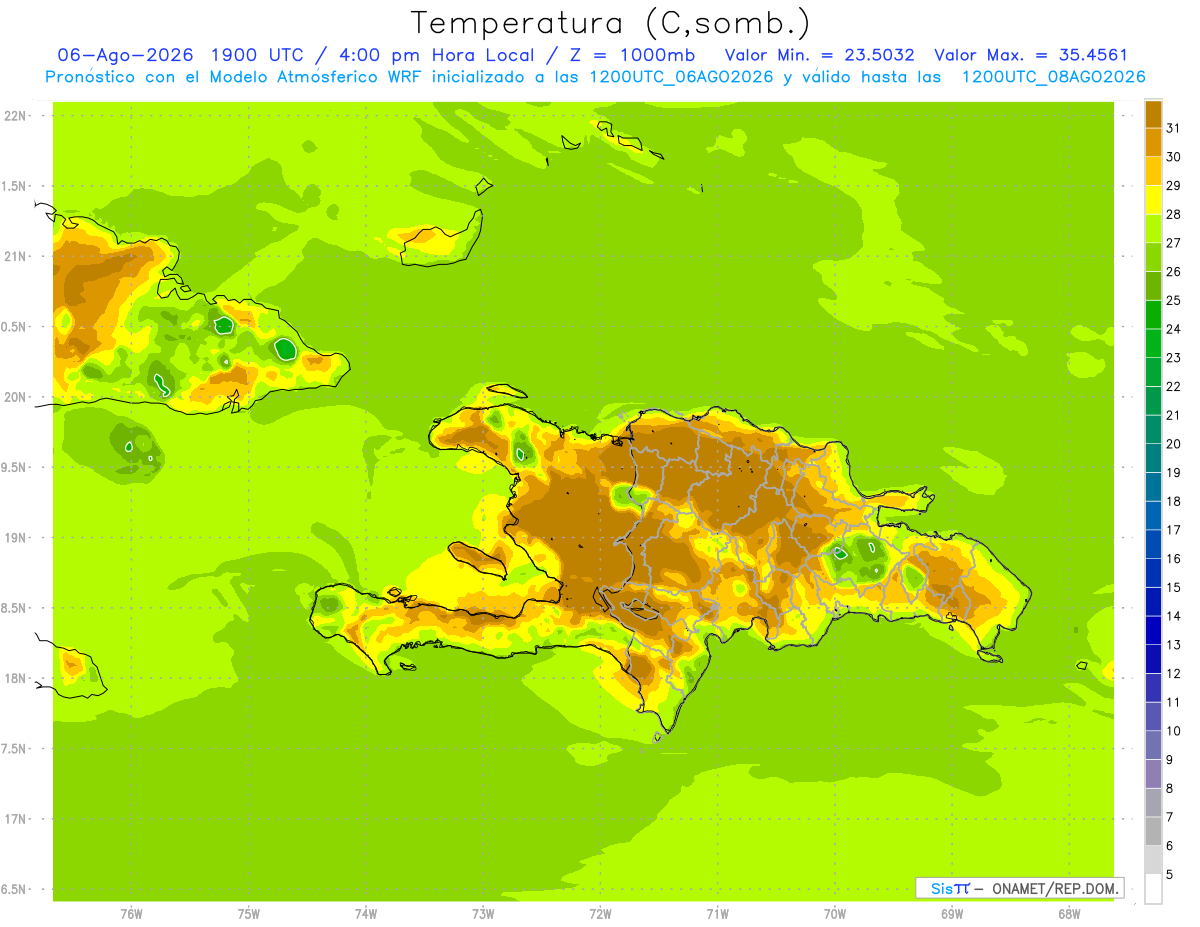The height and width of the screenshot is (927, 1200).
Task: Click the legend value "23"
Action: pos(1174,358)
